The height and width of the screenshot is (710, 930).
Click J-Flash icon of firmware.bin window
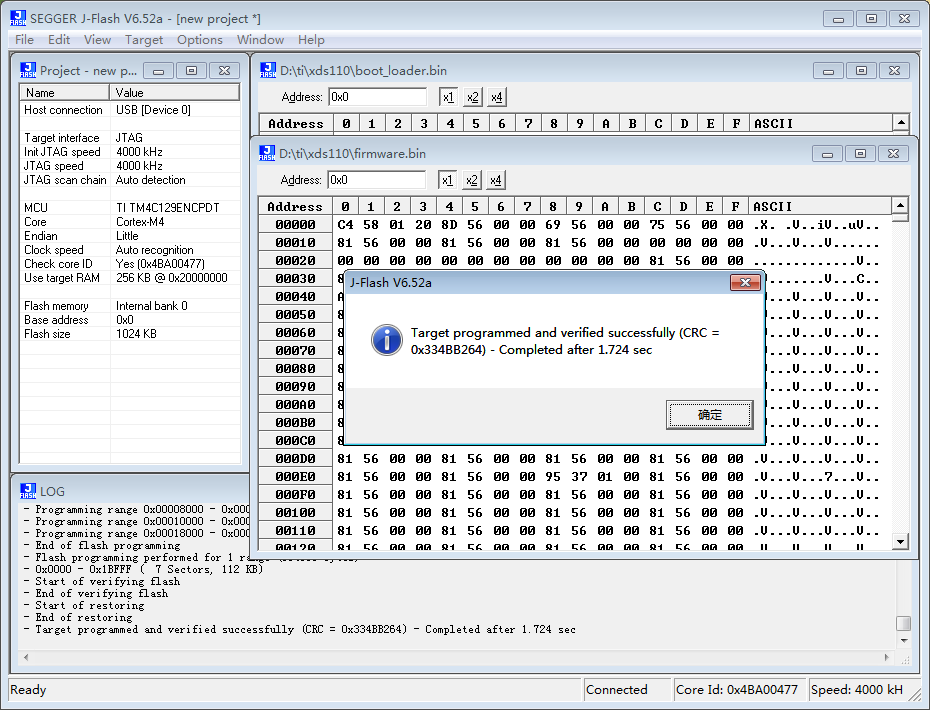coord(267,153)
